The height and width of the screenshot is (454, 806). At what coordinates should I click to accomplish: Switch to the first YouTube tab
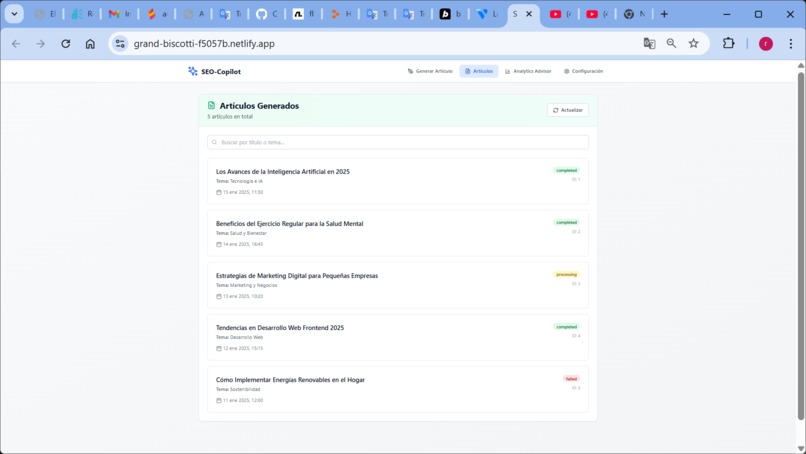[x=560, y=14]
